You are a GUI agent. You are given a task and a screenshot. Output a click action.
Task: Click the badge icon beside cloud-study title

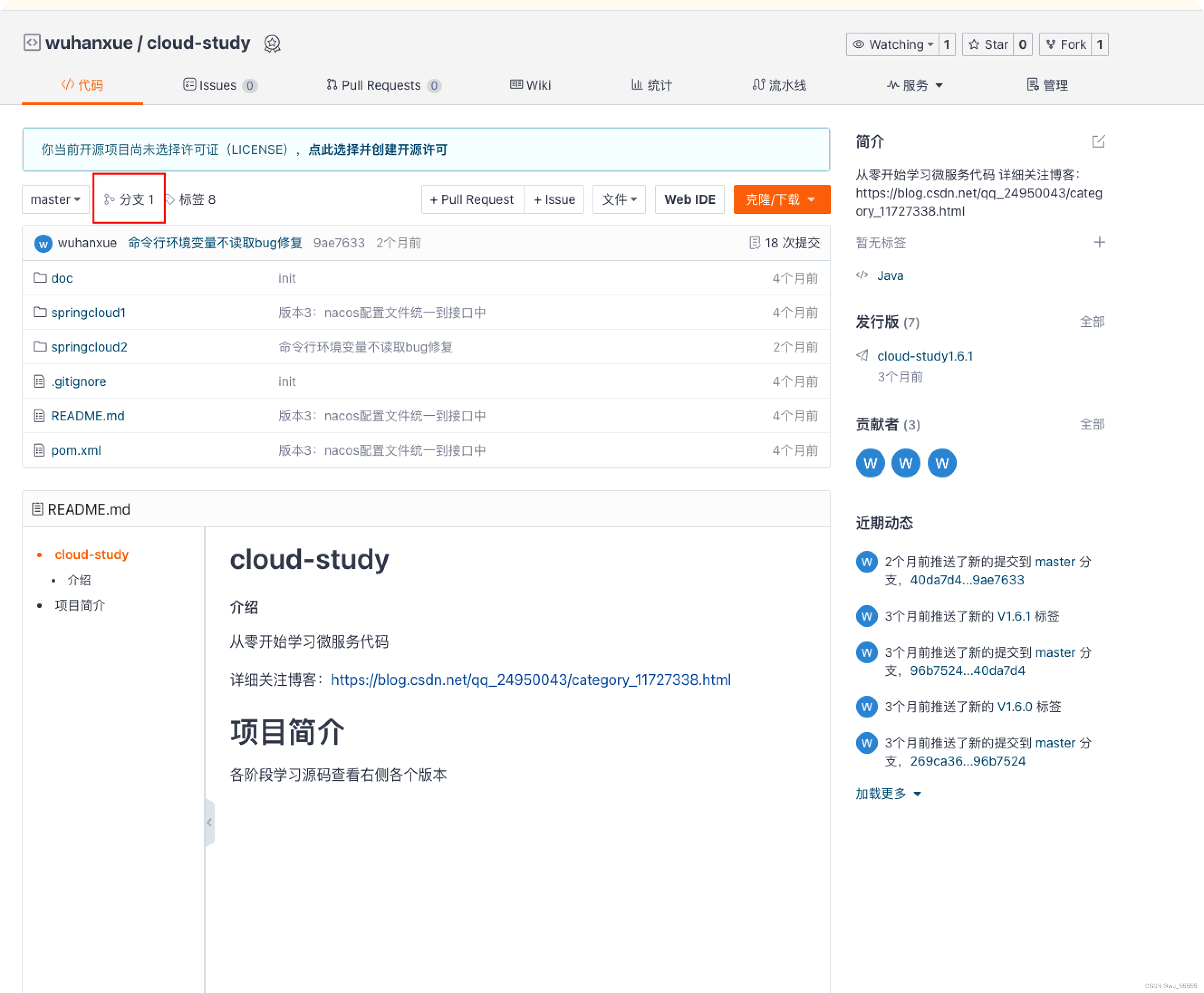(x=272, y=43)
